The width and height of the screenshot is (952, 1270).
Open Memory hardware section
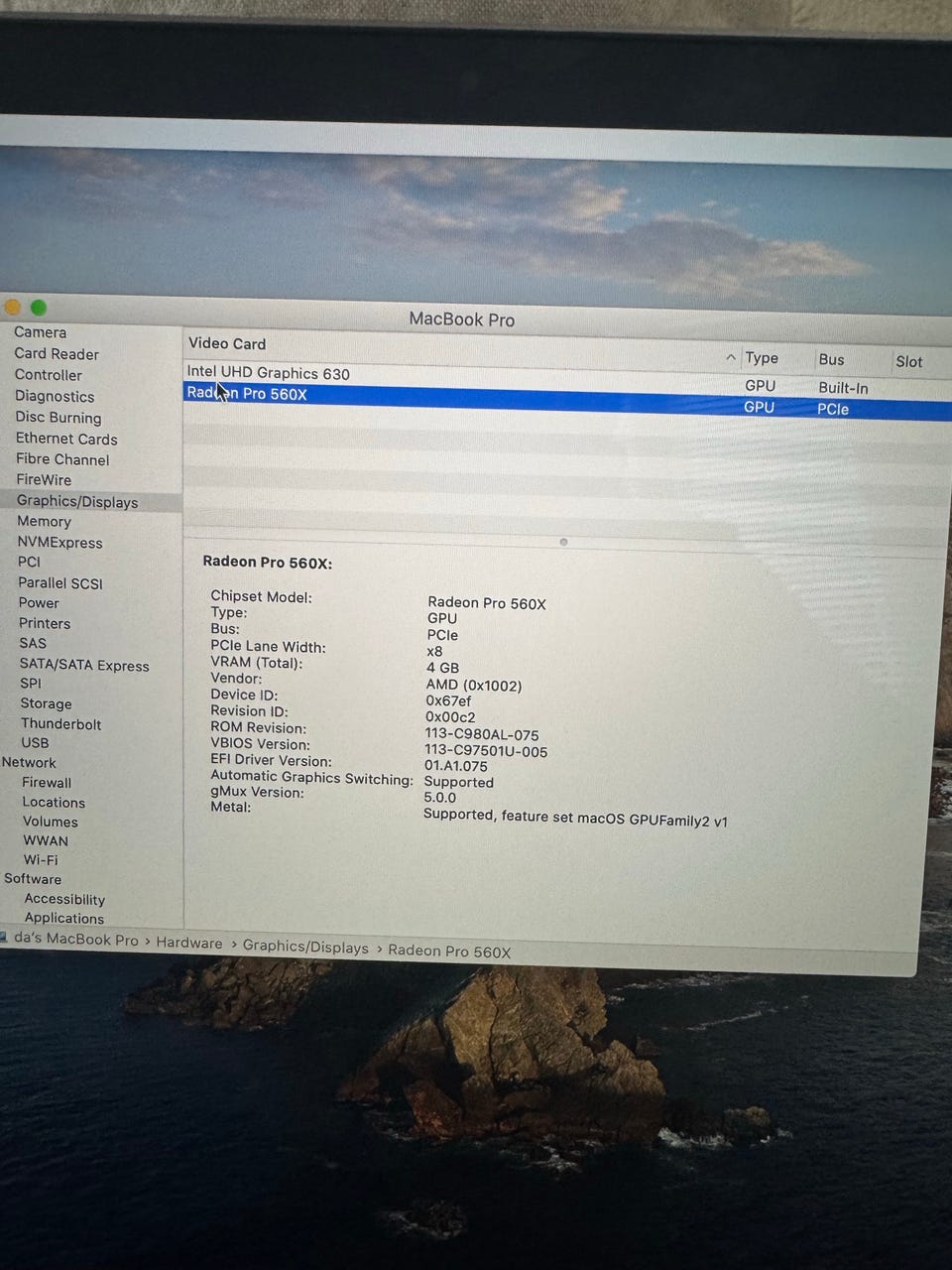44,522
